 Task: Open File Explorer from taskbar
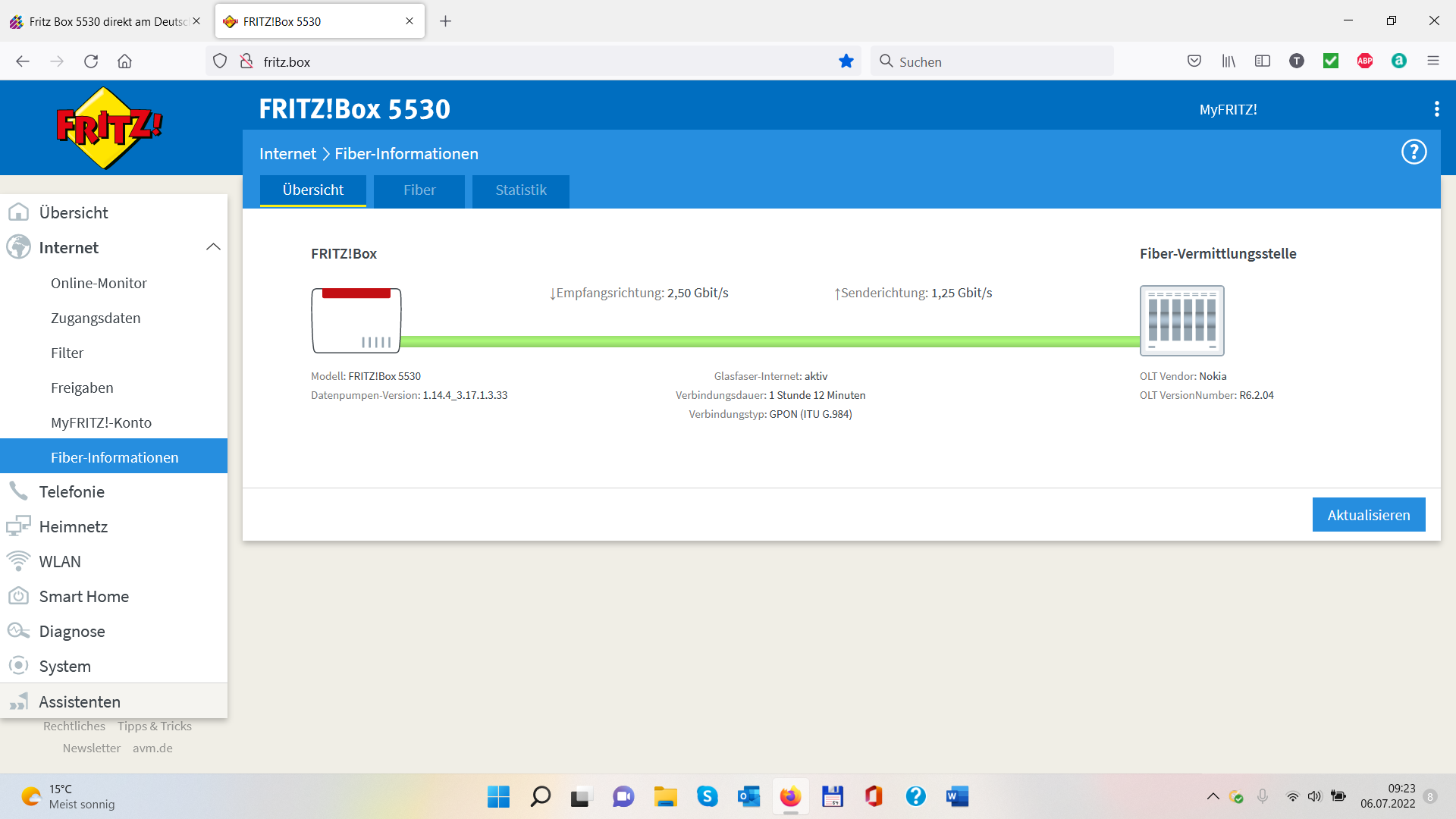point(665,796)
